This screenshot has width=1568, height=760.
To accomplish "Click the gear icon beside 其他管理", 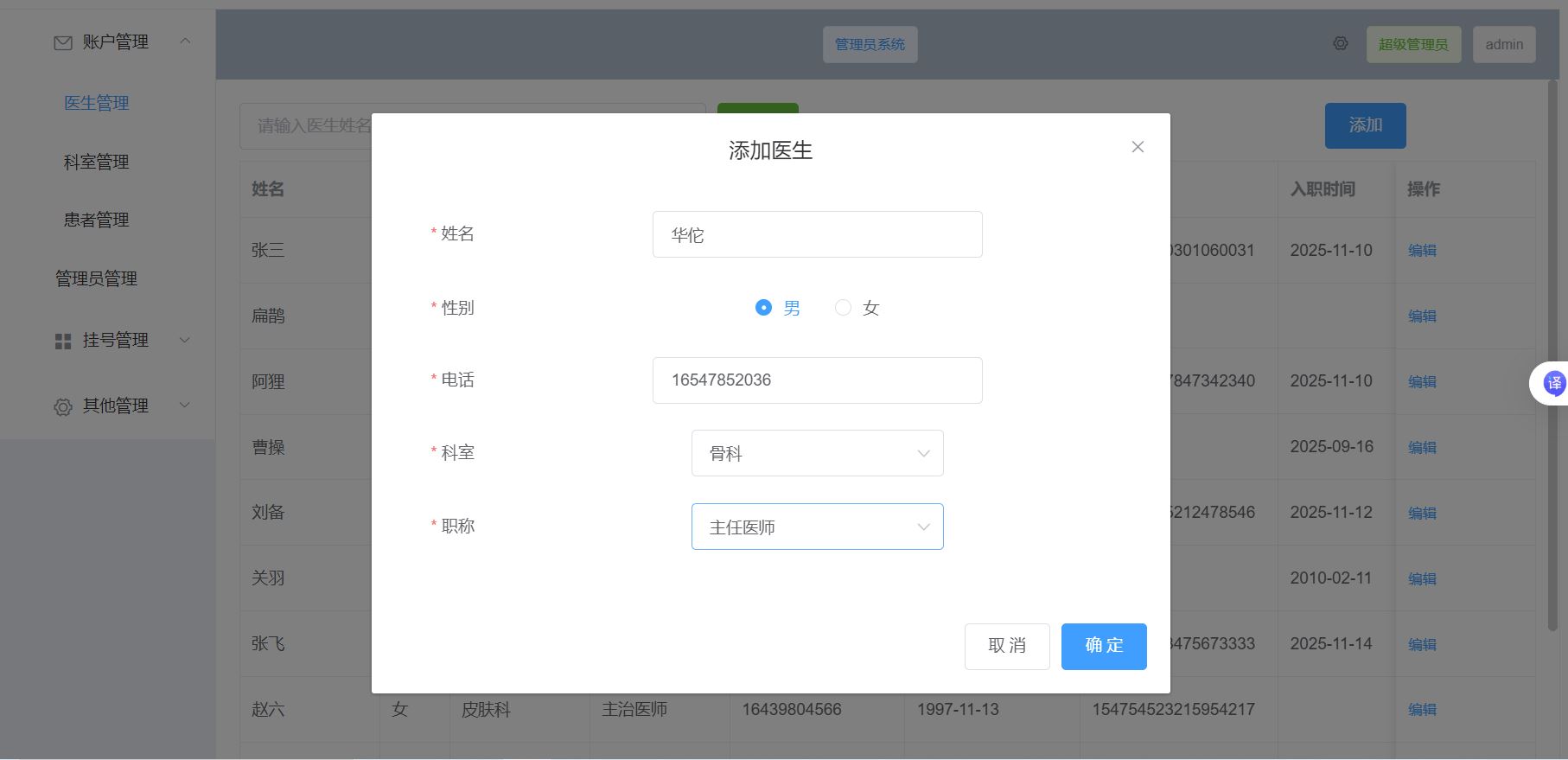I will (63, 406).
